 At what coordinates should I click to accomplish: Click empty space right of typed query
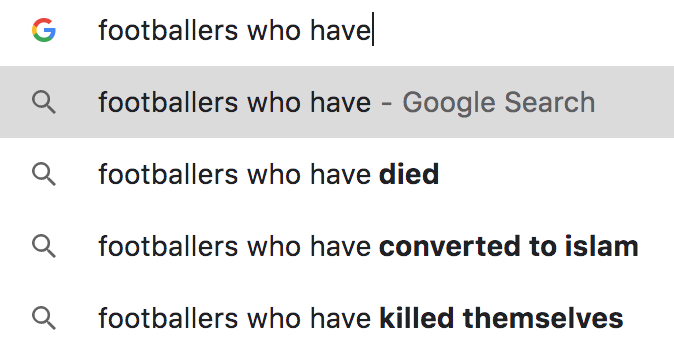pos(516,31)
